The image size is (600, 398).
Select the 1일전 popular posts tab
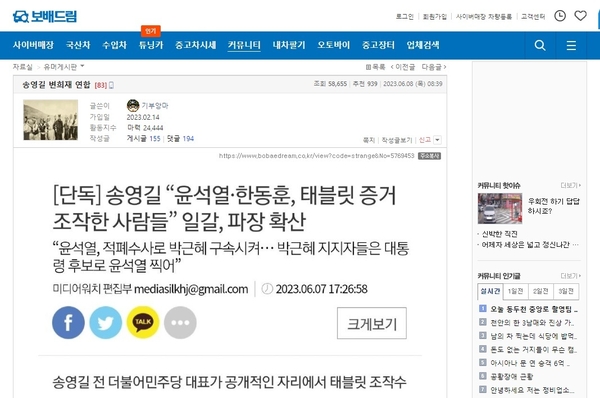[x=515, y=291]
